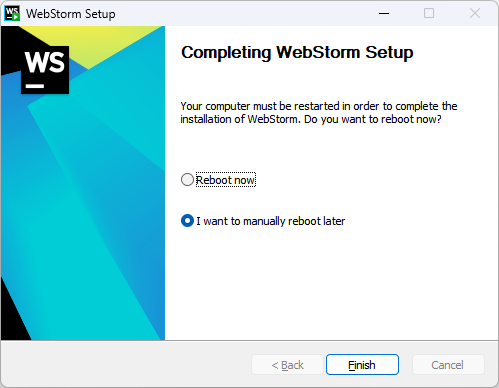
Task: Click the restart requirement message text
Action: 319,113
